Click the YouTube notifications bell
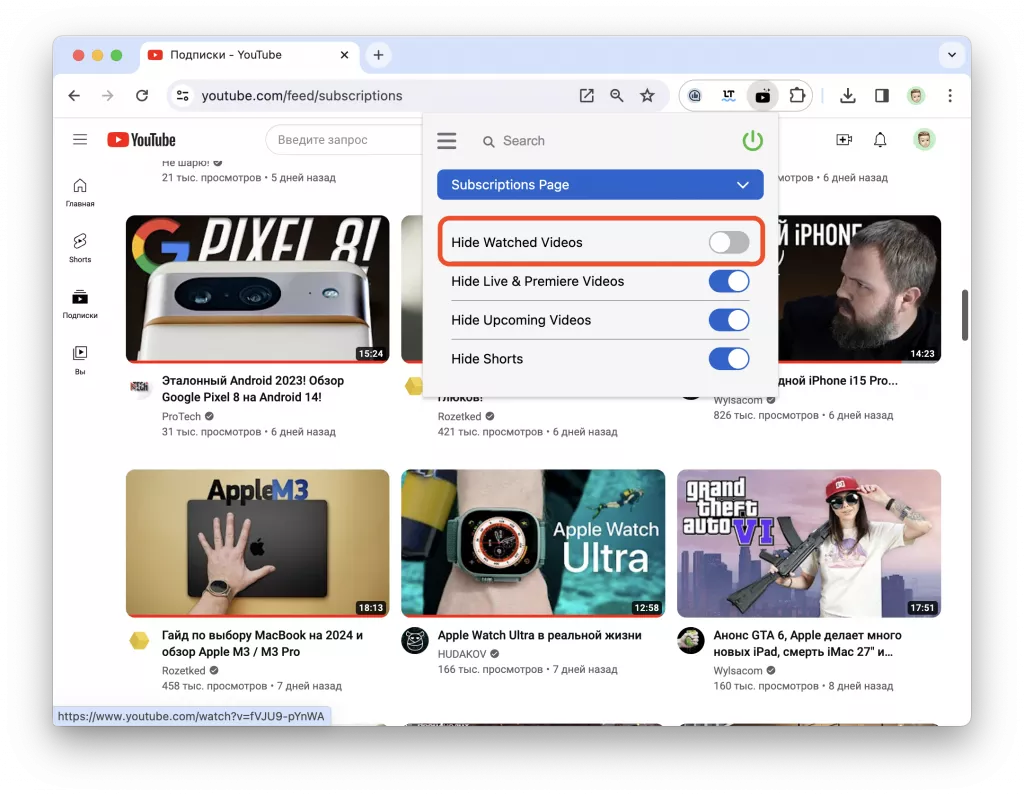Image resolution: width=1024 pixels, height=796 pixels. 879,139
